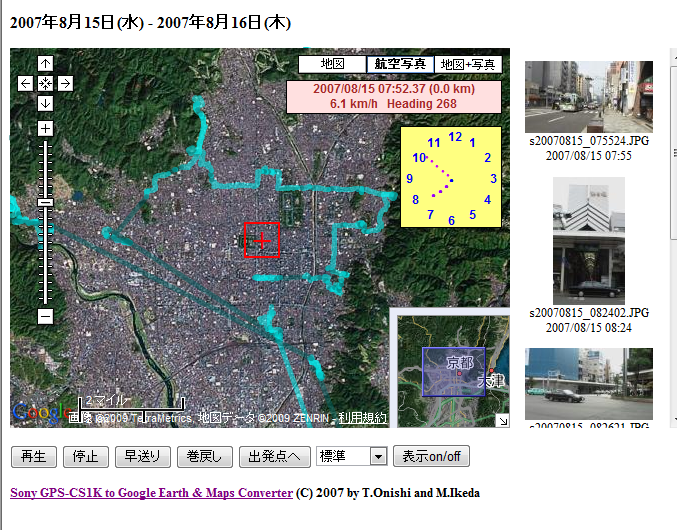The height and width of the screenshot is (530, 677).
Task: Fast forward with 早送り button
Action: pyautogui.click(x=142, y=457)
